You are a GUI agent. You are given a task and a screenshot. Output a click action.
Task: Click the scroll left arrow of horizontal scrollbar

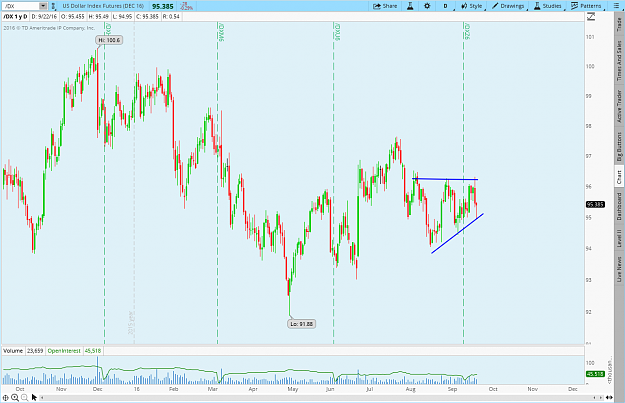coord(42,397)
